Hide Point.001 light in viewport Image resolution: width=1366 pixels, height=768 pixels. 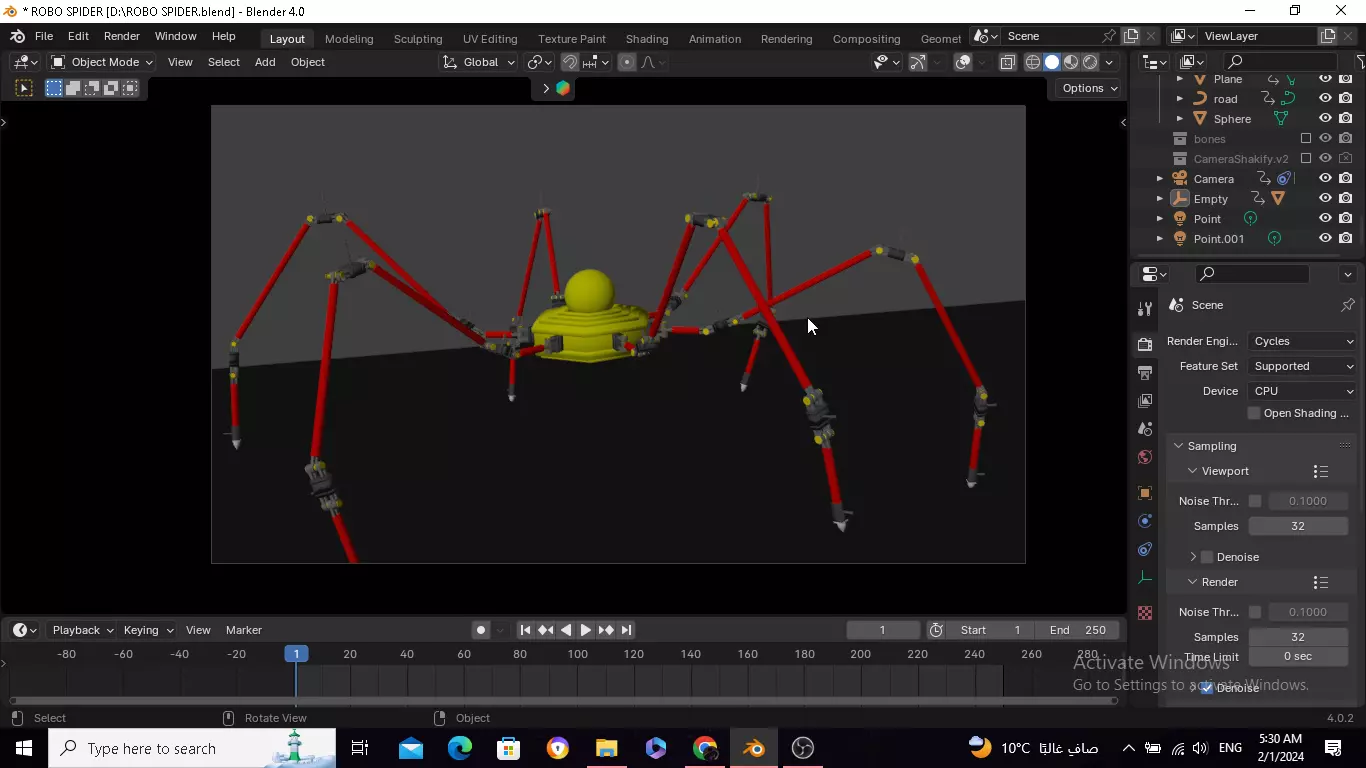pos(1325,238)
